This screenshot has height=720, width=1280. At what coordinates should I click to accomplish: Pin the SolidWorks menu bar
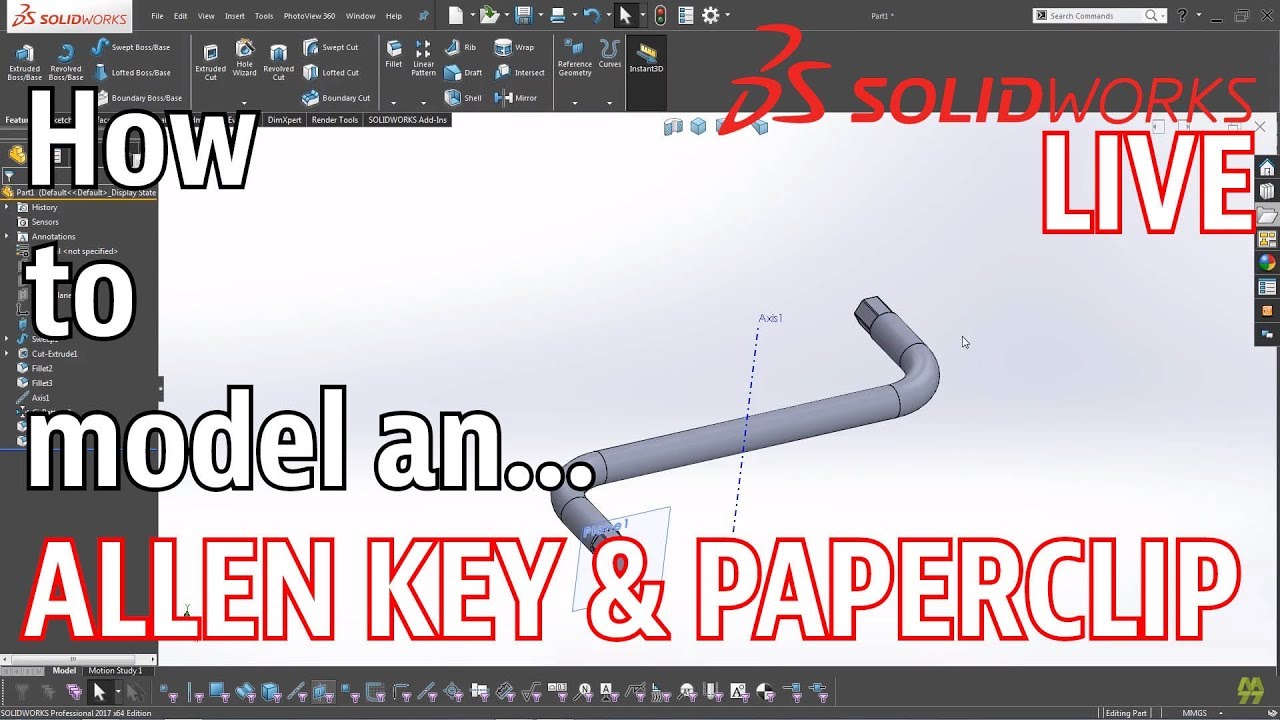click(x=424, y=16)
